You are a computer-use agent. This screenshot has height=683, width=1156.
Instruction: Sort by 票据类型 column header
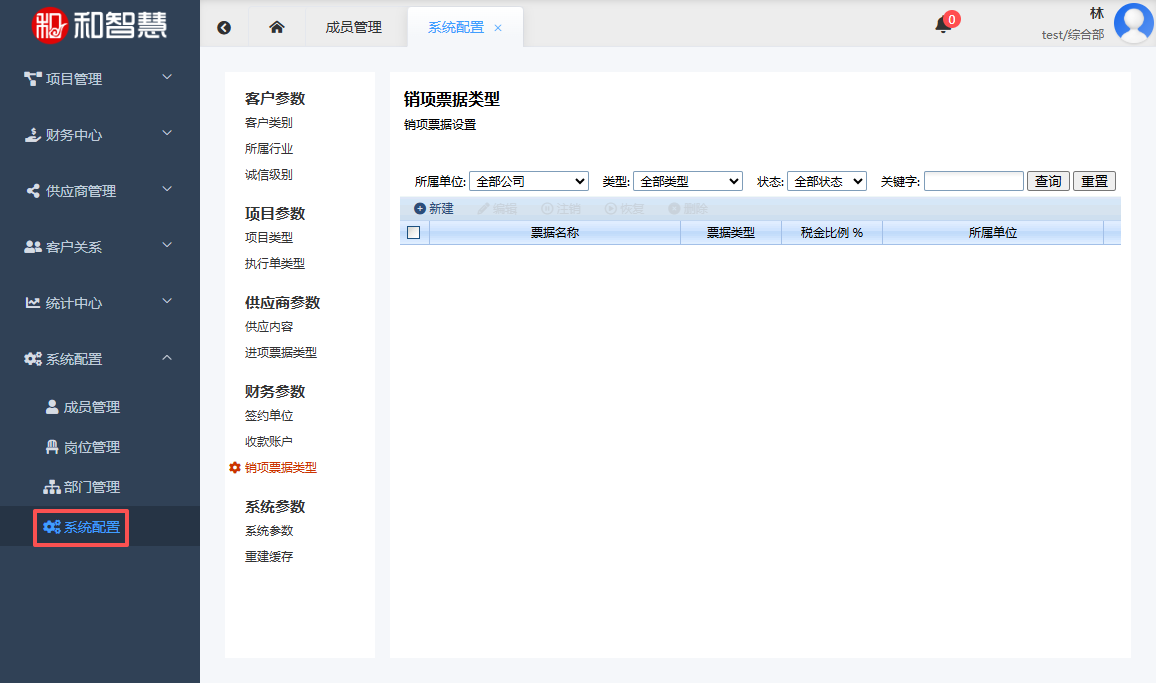coord(731,232)
